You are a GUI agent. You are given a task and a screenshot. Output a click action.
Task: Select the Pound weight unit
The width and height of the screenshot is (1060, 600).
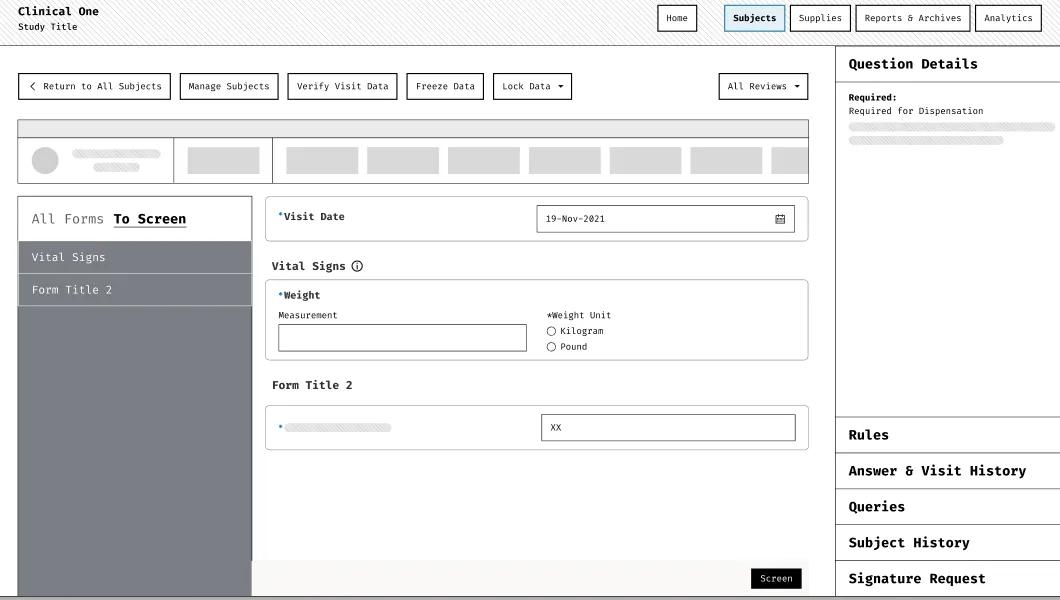coord(551,347)
